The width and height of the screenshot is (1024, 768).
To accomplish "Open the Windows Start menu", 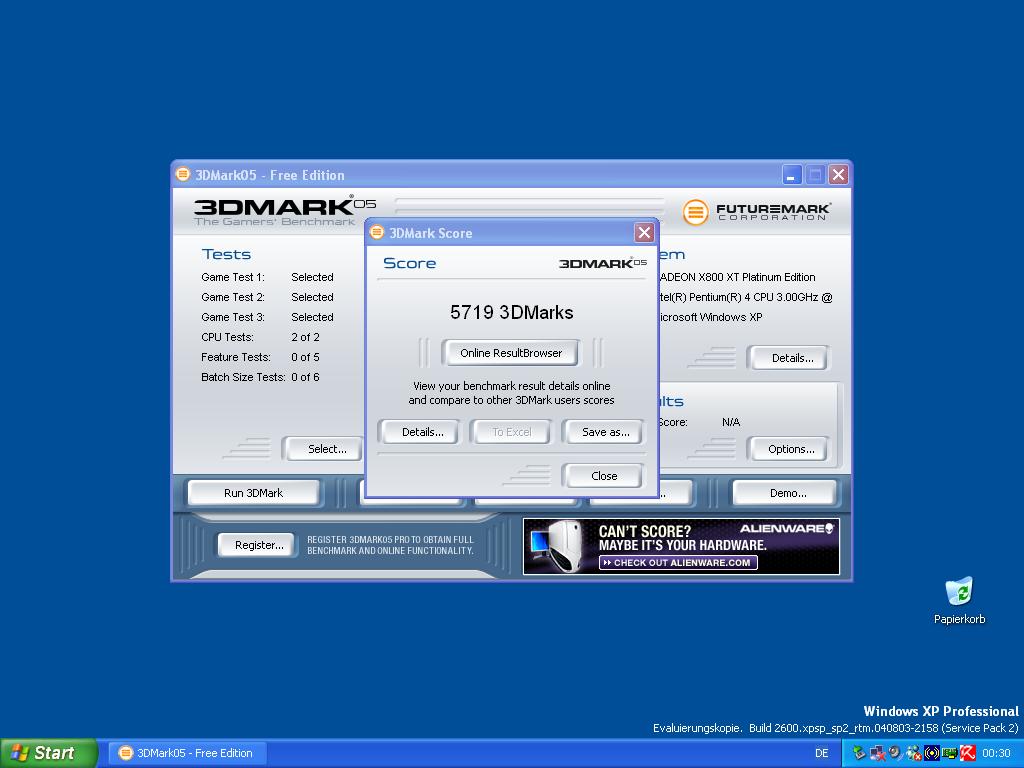I will [x=48, y=753].
